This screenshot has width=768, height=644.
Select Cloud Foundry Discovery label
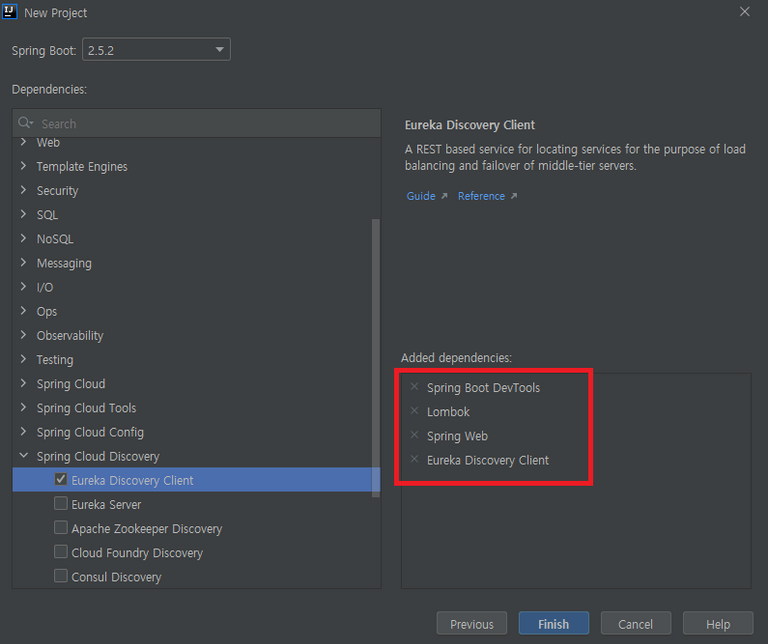(x=137, y=553)
